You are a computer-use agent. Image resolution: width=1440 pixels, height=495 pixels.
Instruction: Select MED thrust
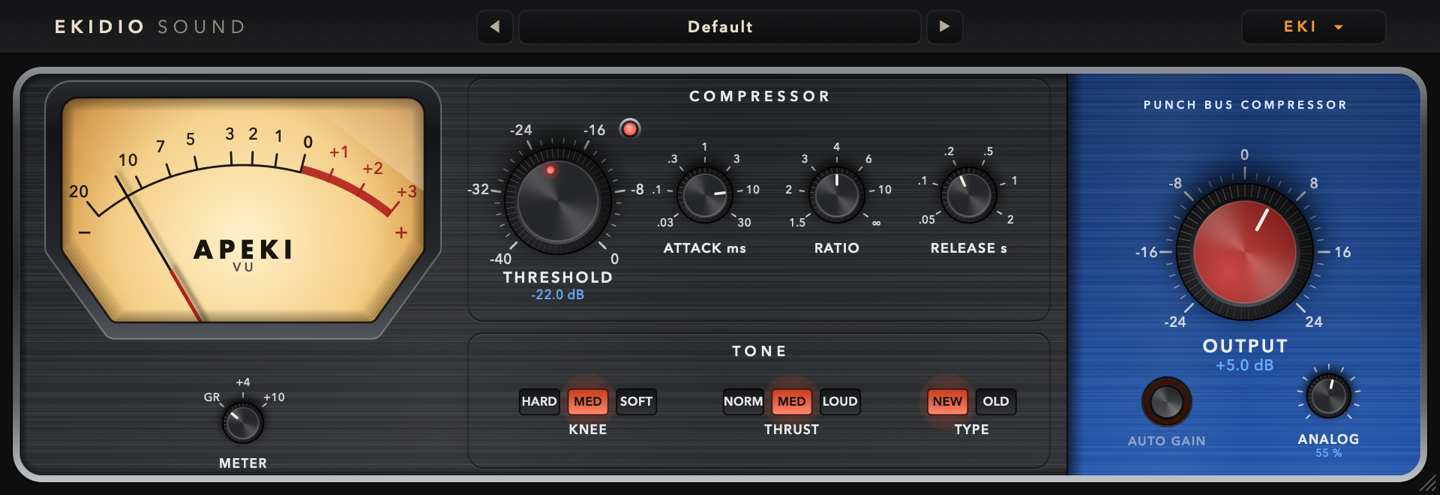[x=792, y=402]
